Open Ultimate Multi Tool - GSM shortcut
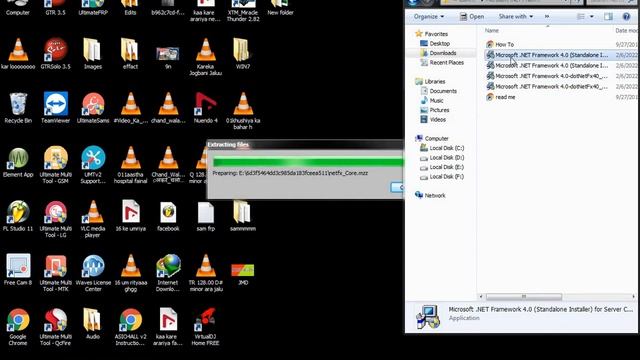The height and width of the screenshot is (360, 640). tap(56, 164)
